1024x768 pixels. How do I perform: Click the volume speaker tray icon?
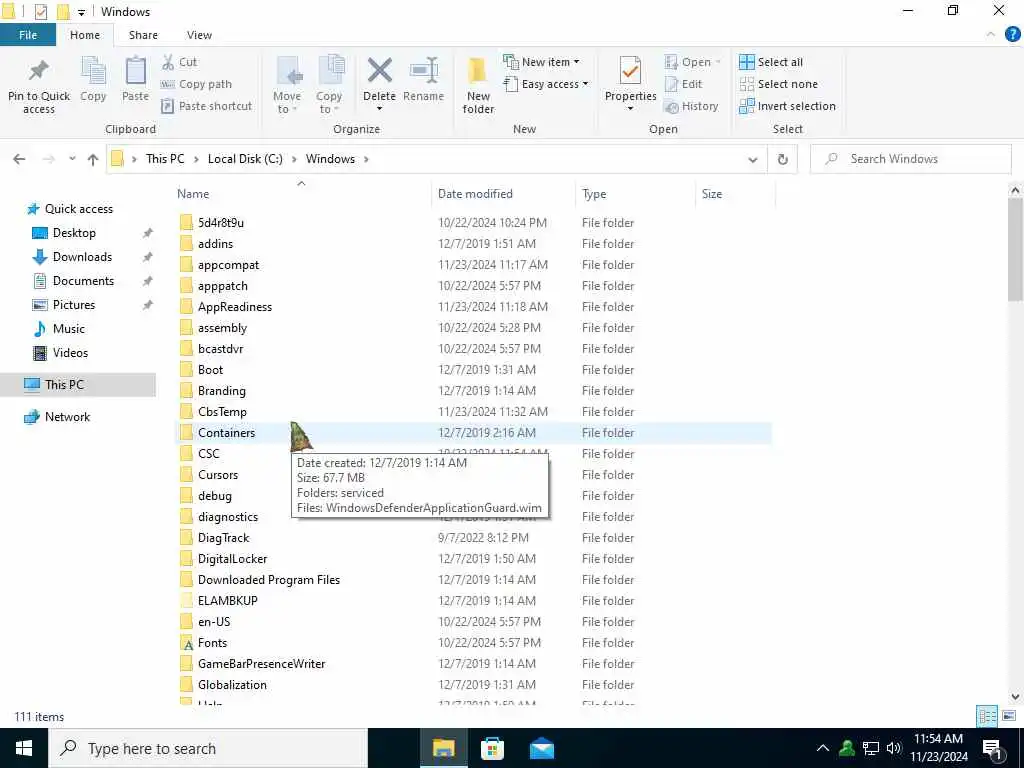click(x=894, y=748)
